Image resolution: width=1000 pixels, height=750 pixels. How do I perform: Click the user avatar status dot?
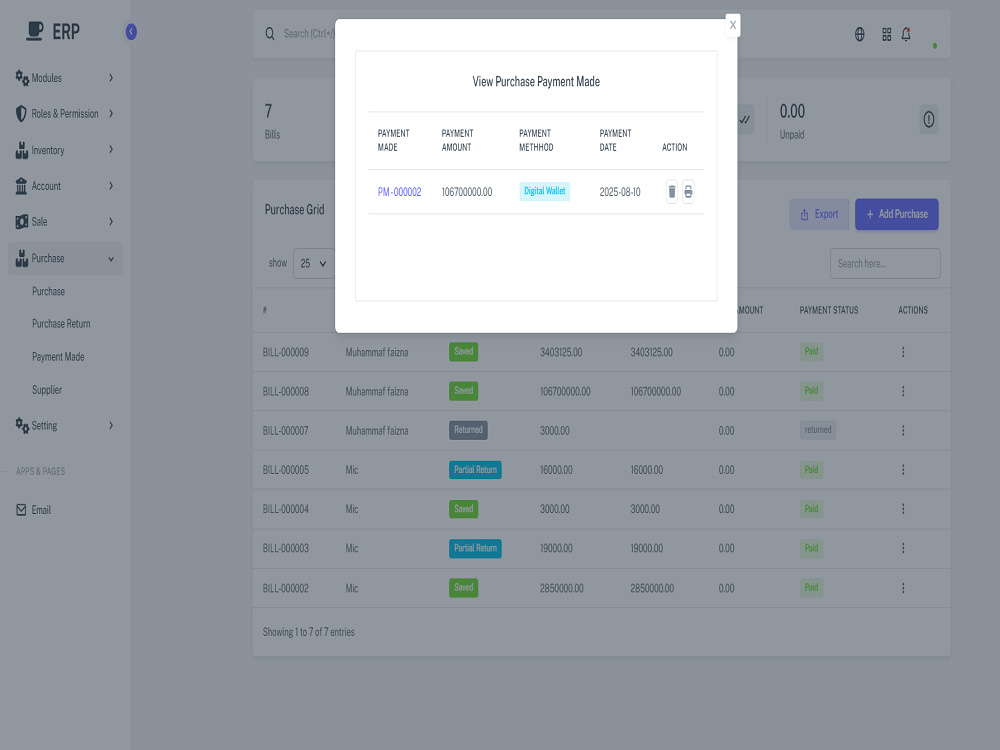[934, 46]
